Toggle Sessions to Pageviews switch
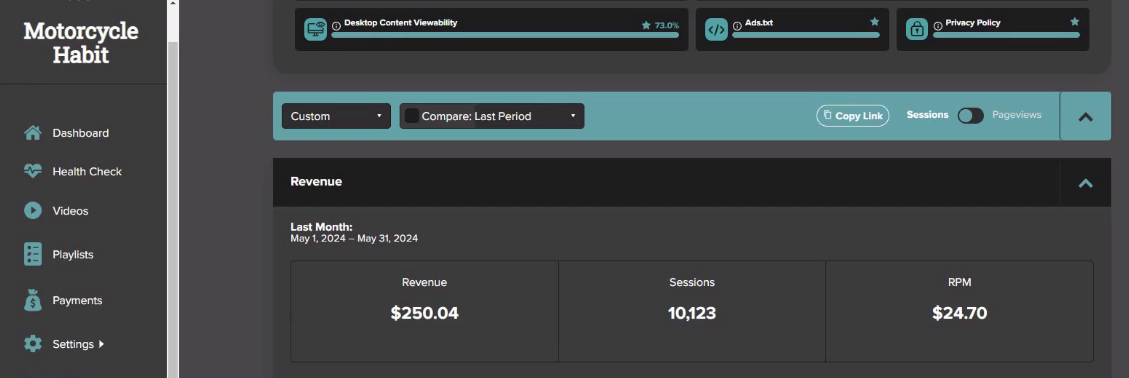The height and width of the screenshot is (378, 1129). point(971,115)
